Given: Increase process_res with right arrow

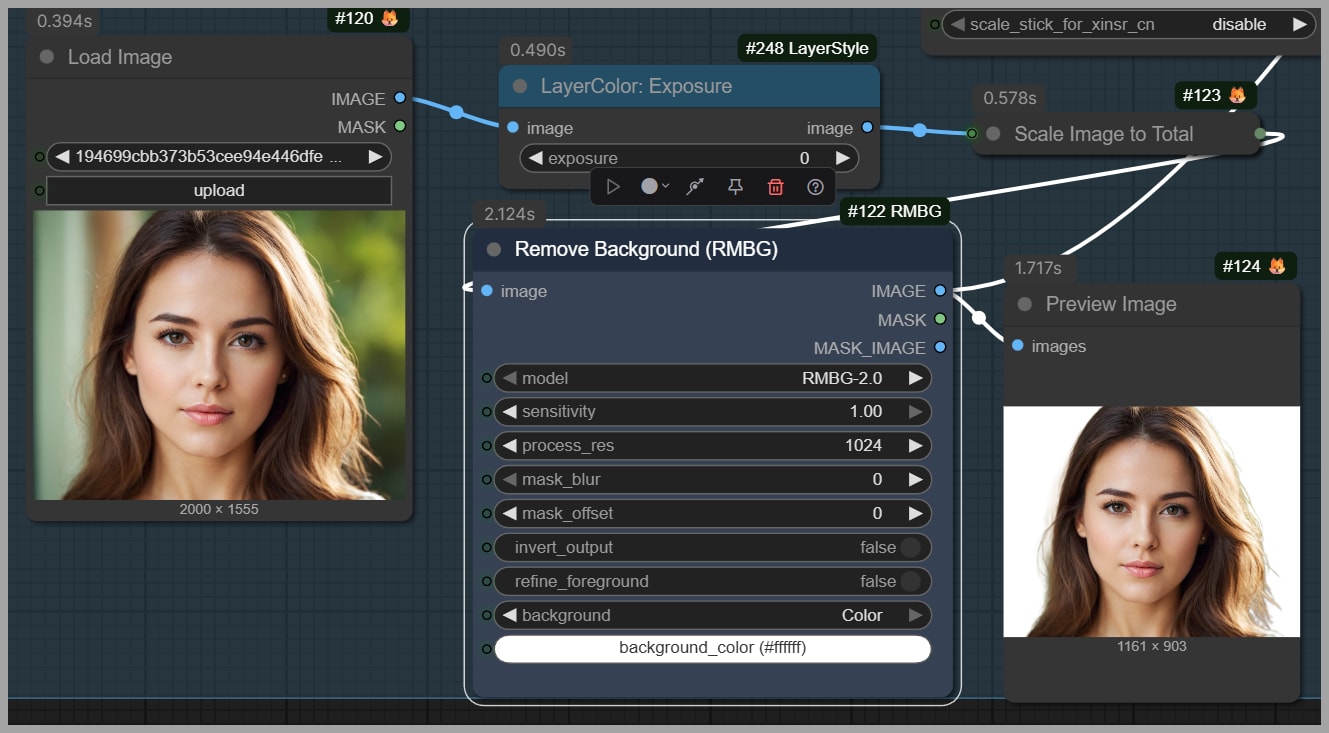Looking at the screenshot, I should click(x=915, y=446).
